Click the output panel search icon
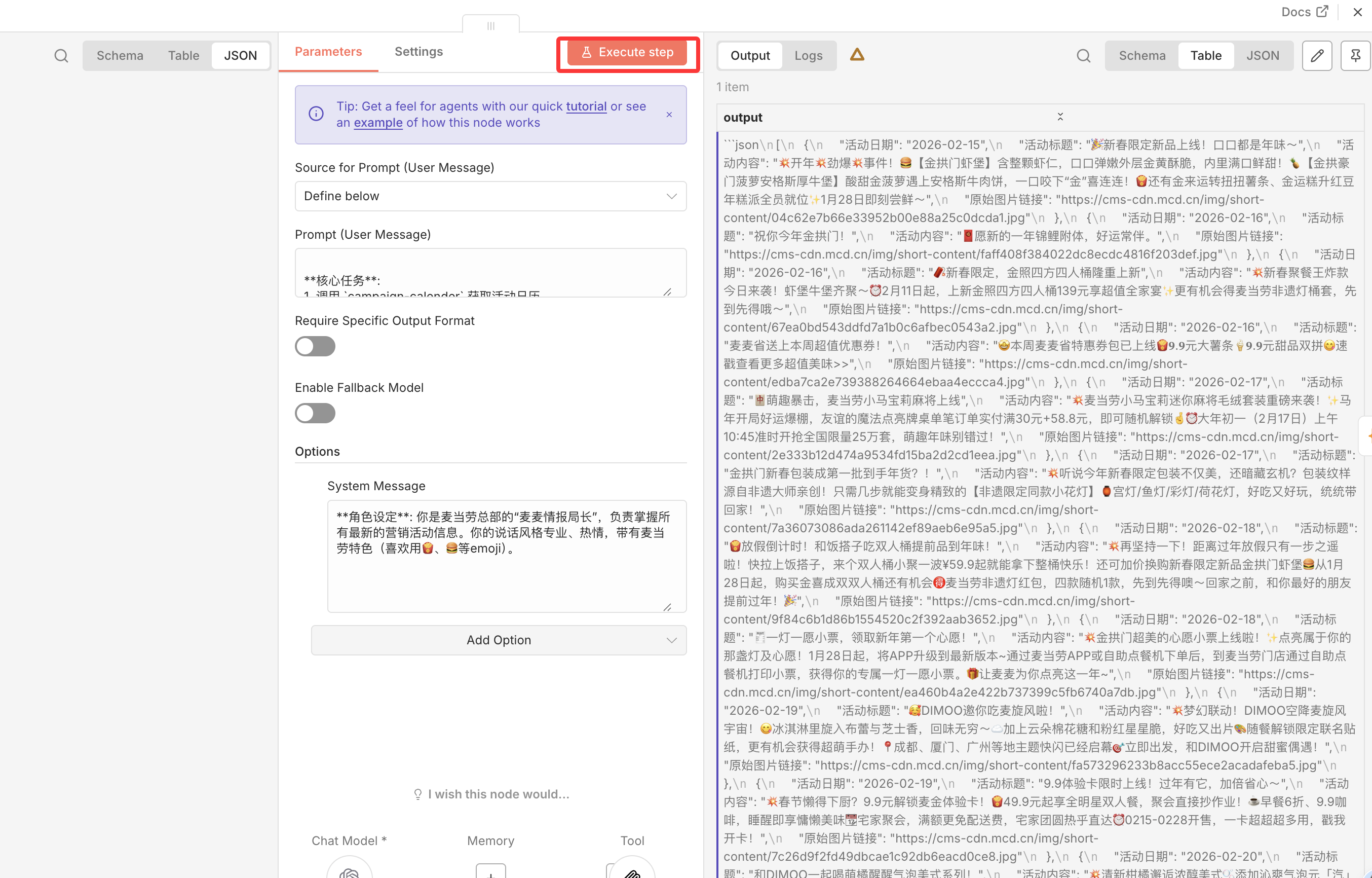This screenshot has width=1372, height=878. tap(1083, 55)
